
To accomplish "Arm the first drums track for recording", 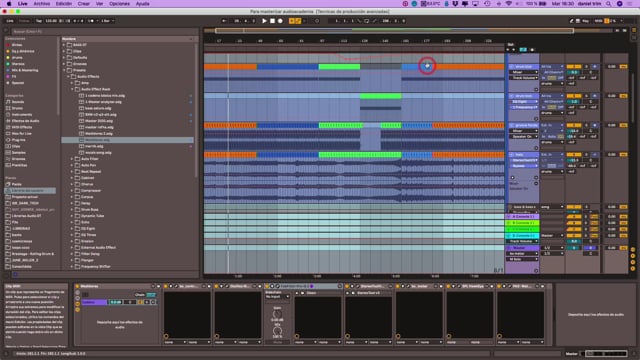I will click(x=595, y=67).
